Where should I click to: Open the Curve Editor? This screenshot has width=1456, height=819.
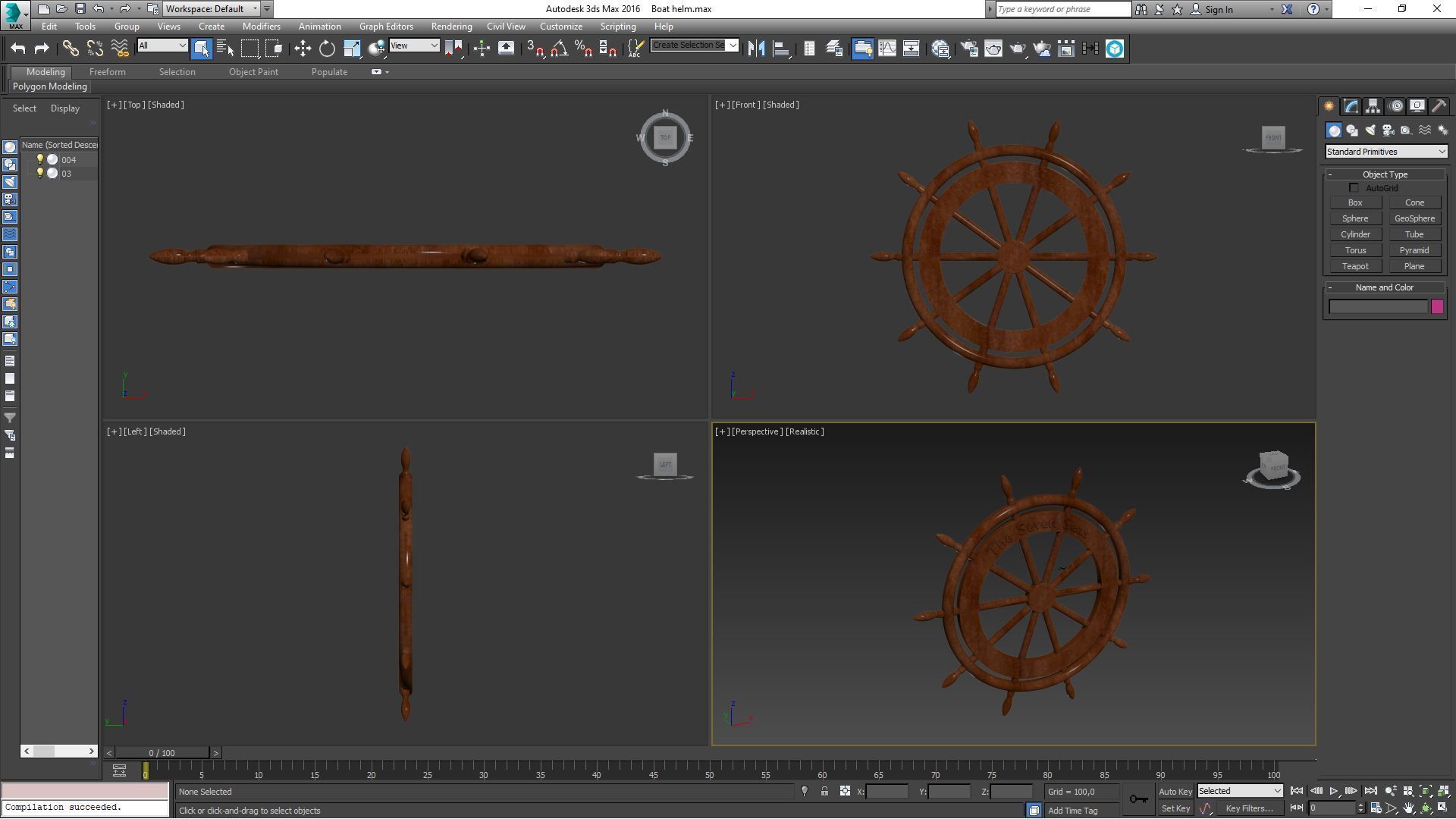(x=886, y=49)
